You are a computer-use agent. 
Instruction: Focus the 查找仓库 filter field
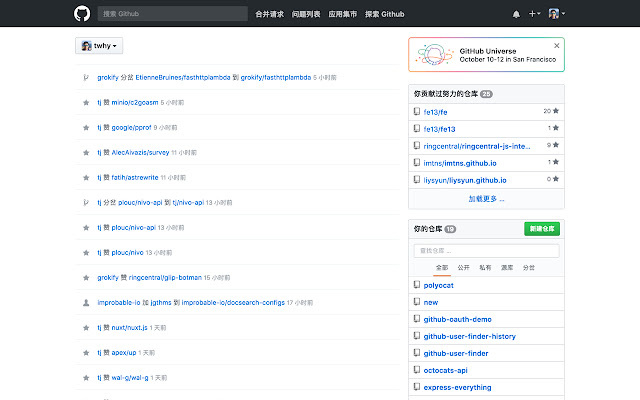[x=486, y=251]
